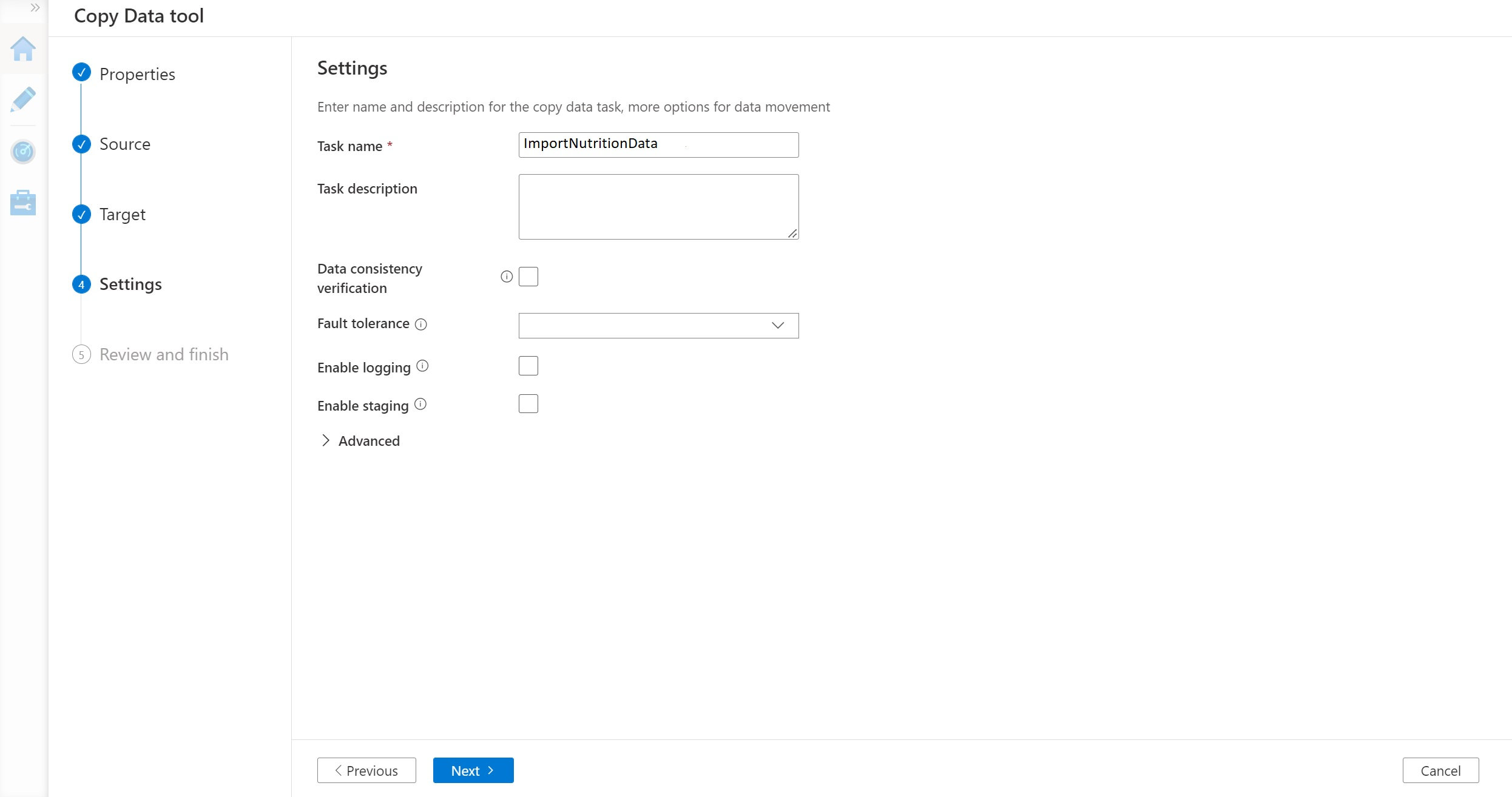This screenshot has width=1512, height=797.
Task: Click the Next button
Action: pos(473,770)
